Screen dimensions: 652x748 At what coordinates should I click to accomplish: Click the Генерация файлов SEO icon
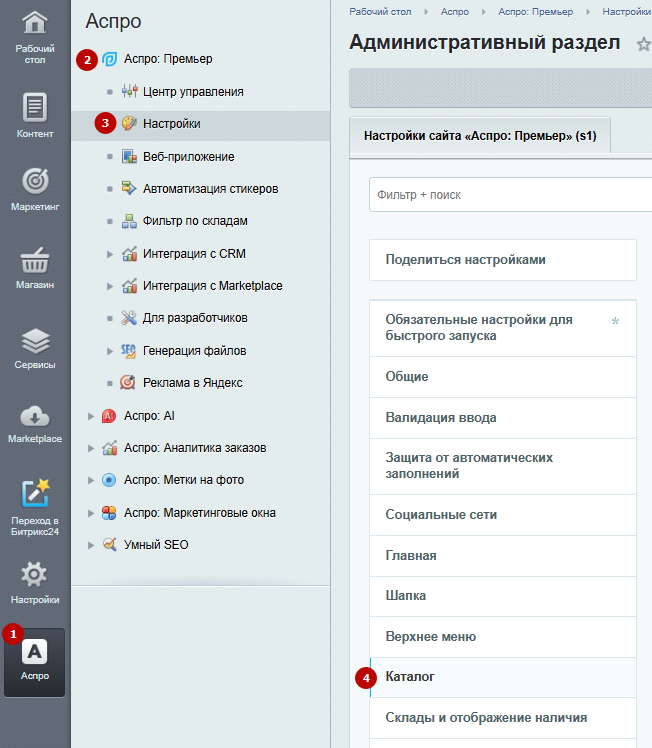[x=128, y=351]
